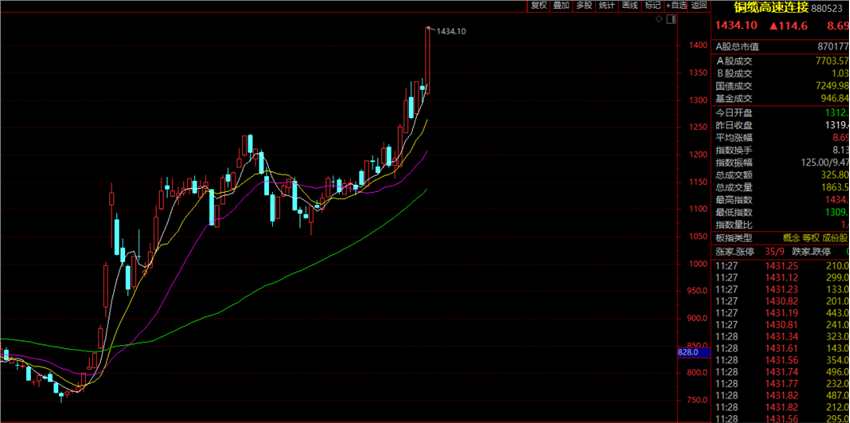Select the 国债成交 row
This screenshot has height=423, width=850.
click(781, 86)
